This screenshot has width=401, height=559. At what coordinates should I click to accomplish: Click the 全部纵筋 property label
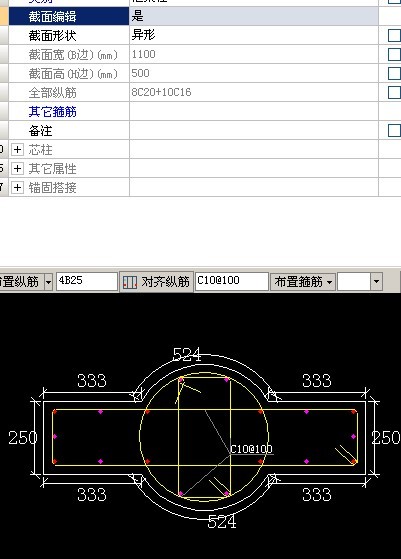(52, 93)
